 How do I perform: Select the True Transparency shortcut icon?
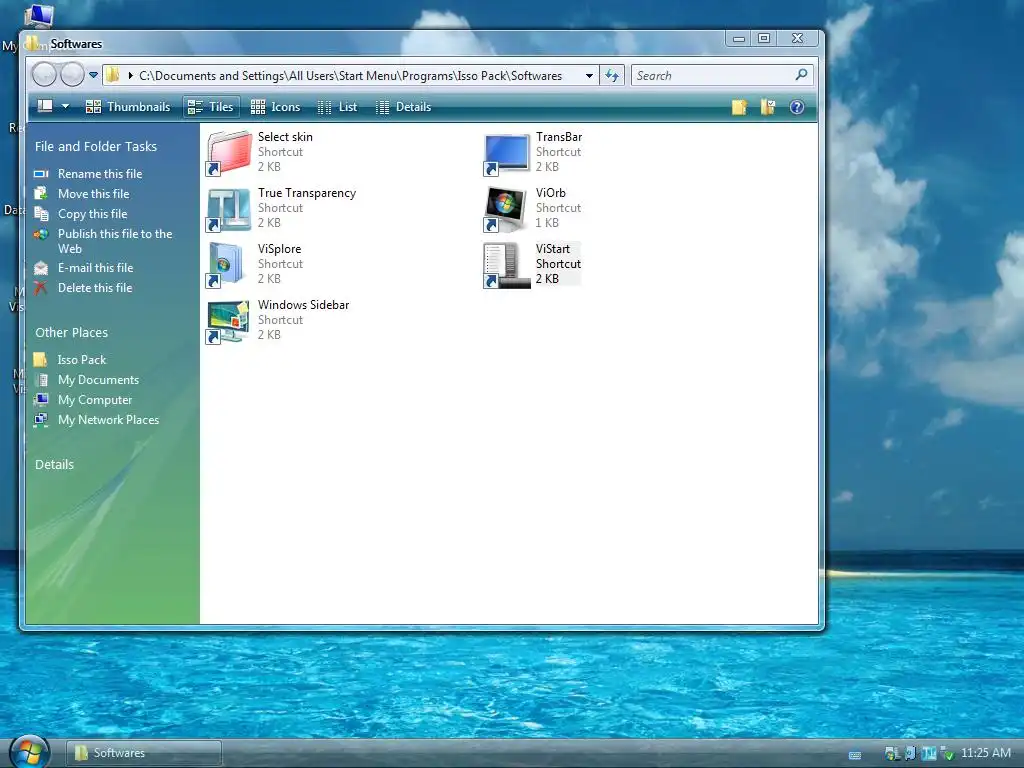[229, 210]
